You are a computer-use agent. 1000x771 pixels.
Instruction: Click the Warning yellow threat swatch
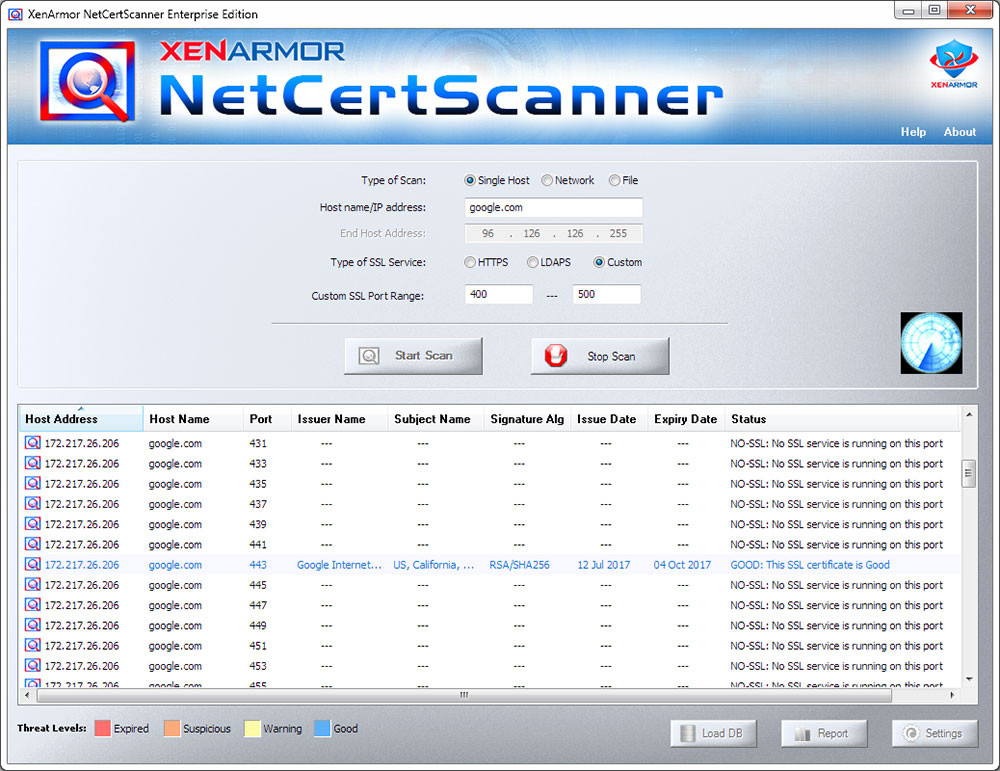coord(252,728)
